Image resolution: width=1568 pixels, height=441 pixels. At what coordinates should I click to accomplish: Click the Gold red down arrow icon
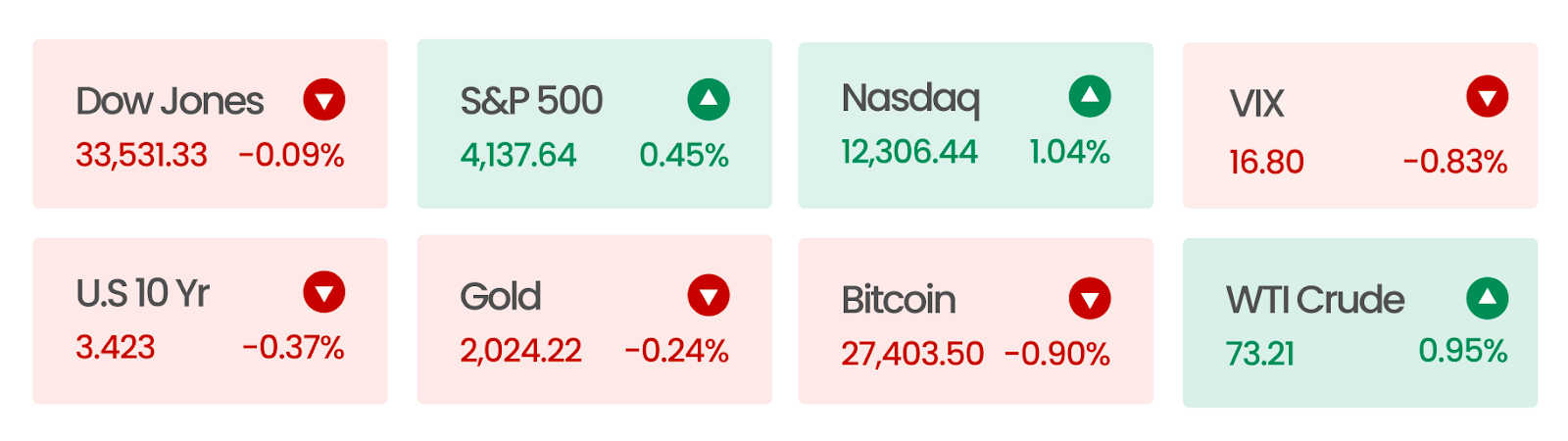tap(709, 295)
